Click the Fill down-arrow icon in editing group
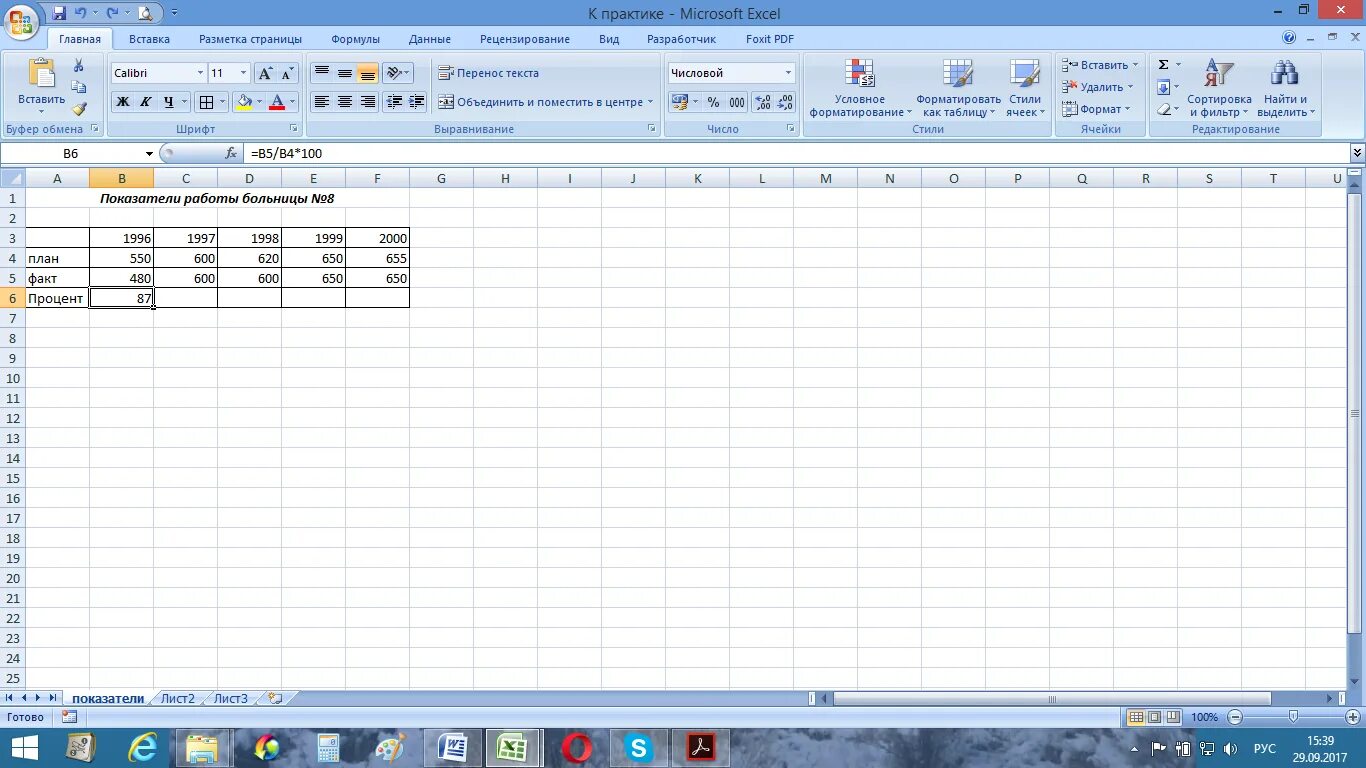The height and width of the screenshot is (768, 1366). (x=1163, y=87)
